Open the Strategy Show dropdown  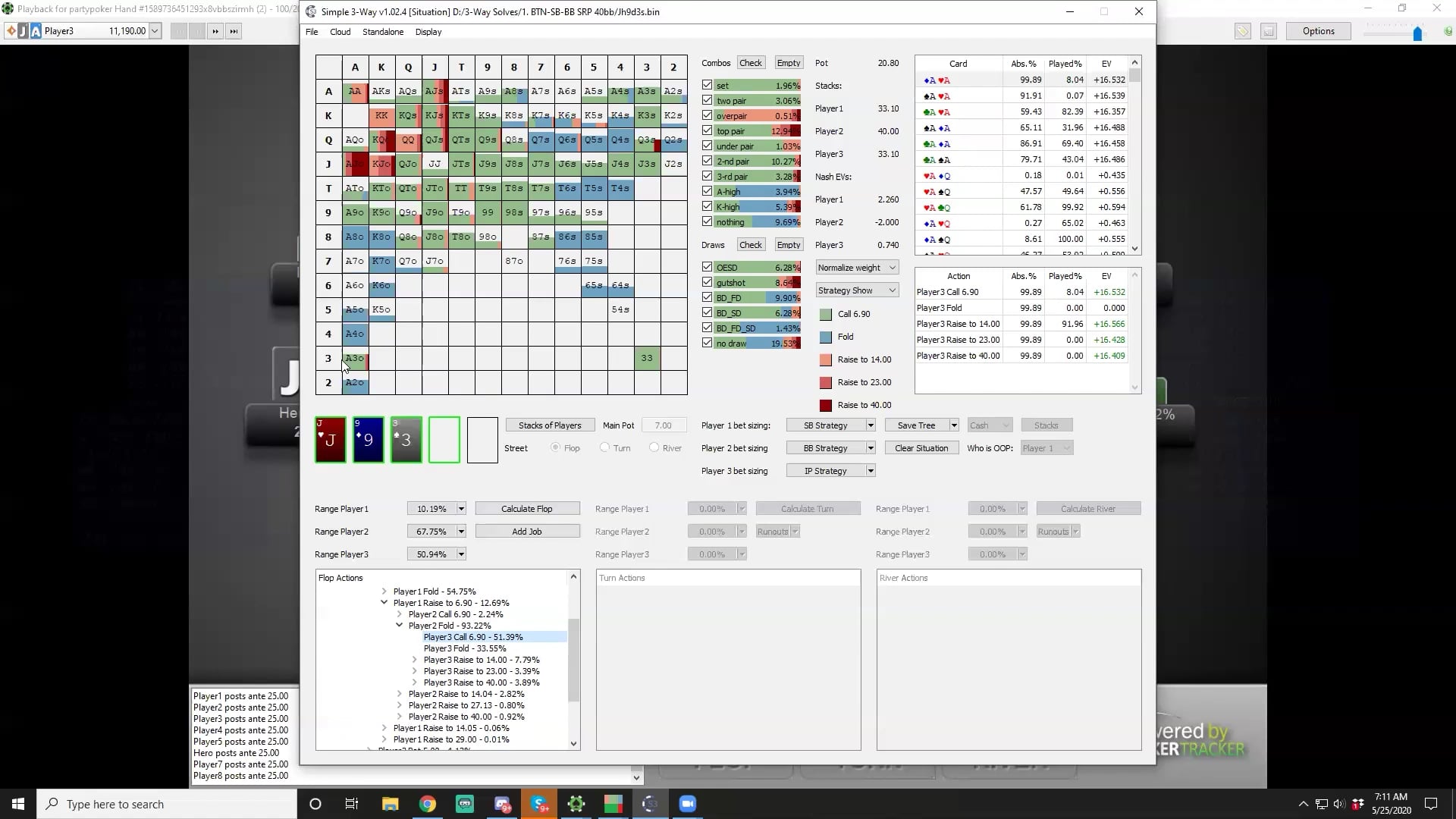tap(857, 290)
